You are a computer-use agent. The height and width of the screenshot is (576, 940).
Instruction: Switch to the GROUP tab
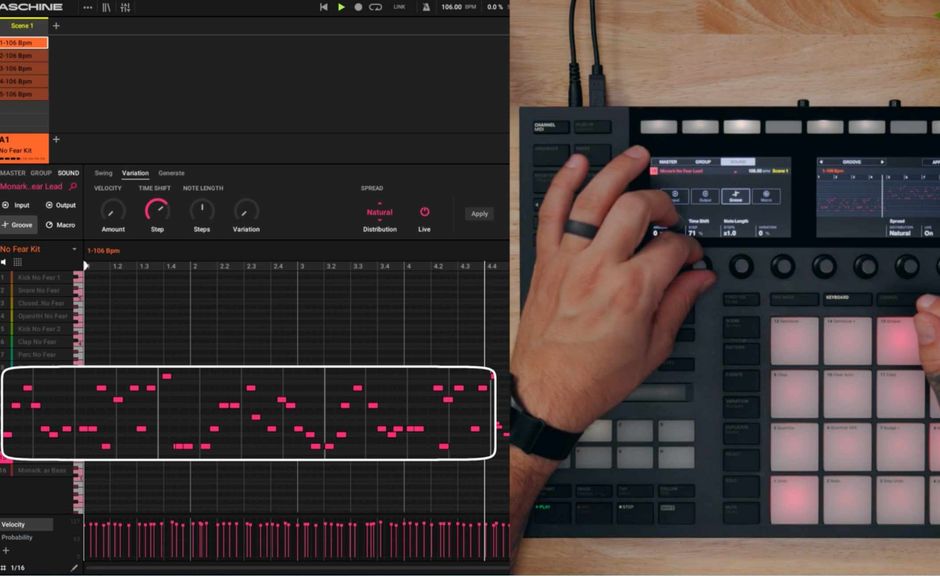pyautogui.click(x=41, y=173)
